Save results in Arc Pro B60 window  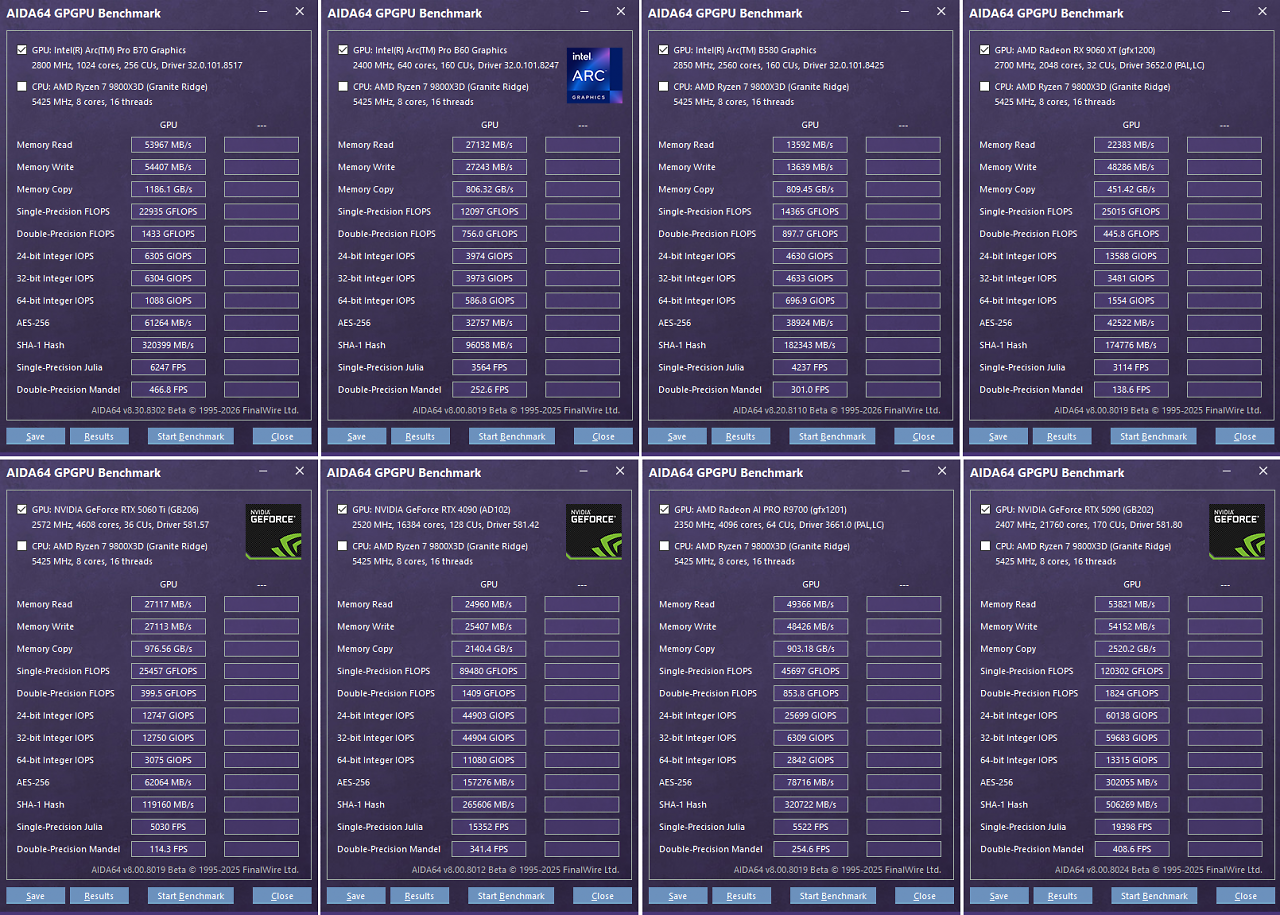(356, 436)
